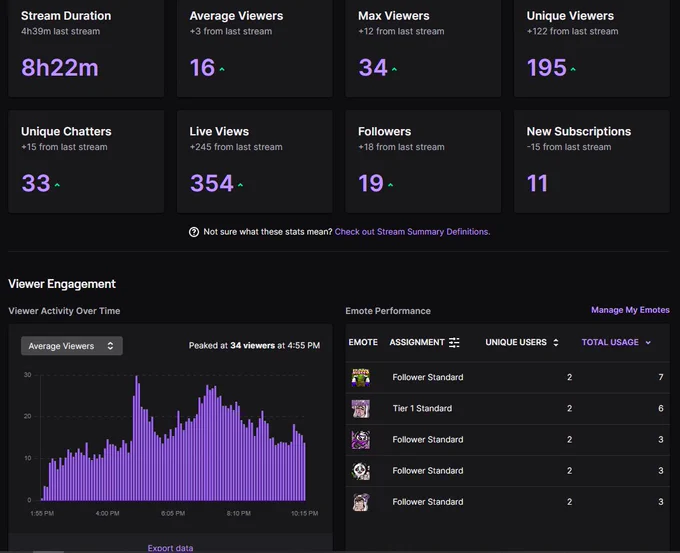
Task: Click the Emote Performance label
Action: coord(388,311)
